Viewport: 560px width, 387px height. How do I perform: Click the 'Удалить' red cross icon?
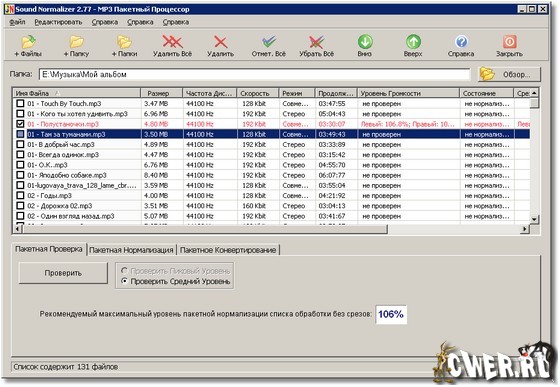(221, 42)
